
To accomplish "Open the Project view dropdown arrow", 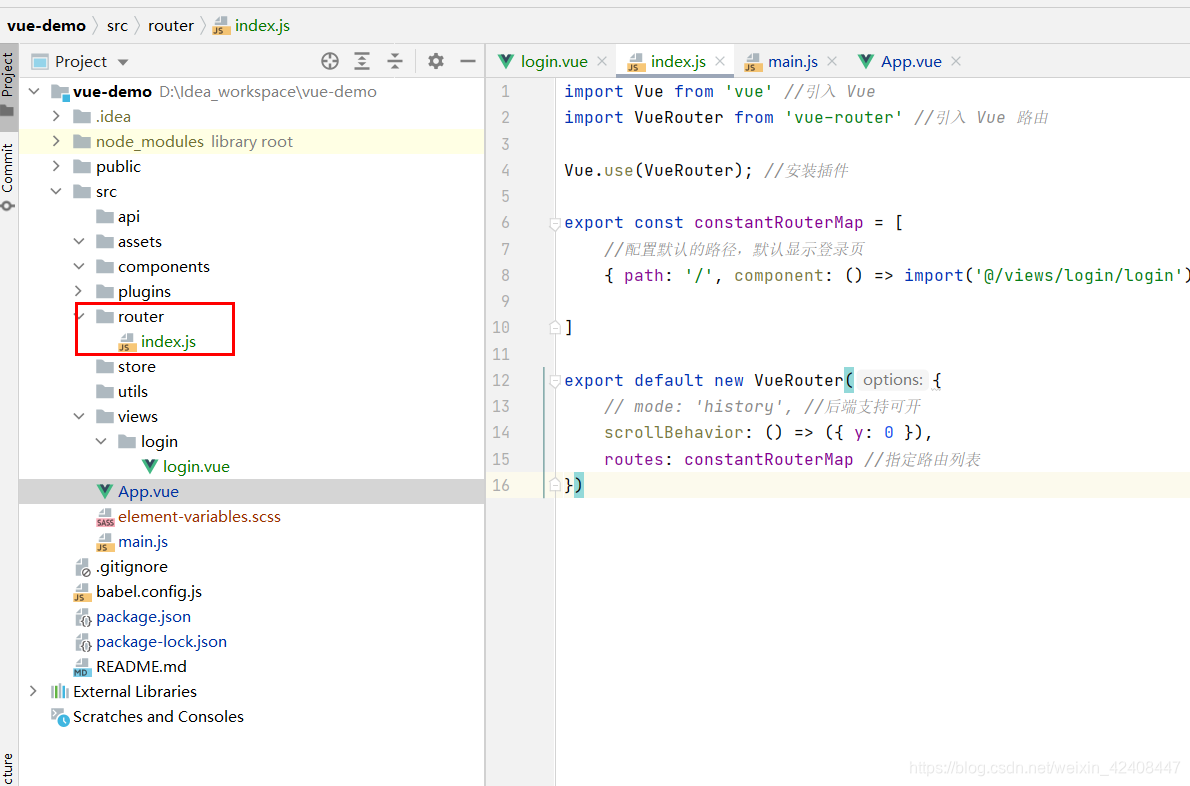I will [x=123, y=62].
